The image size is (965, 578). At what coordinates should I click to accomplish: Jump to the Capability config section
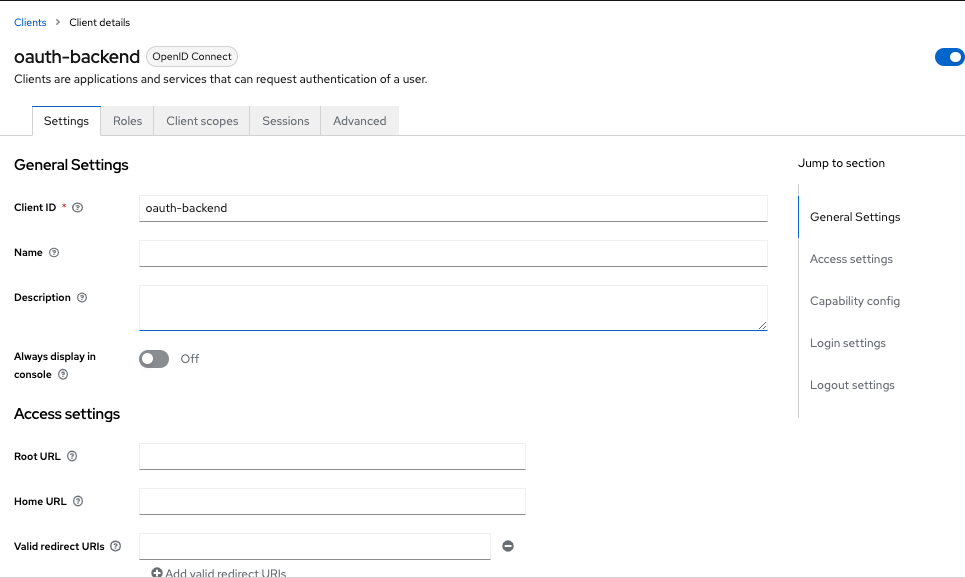point(855,300)
